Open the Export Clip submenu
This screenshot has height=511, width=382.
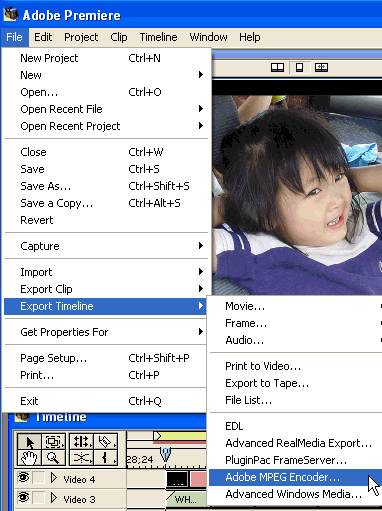tap(107, 289)
